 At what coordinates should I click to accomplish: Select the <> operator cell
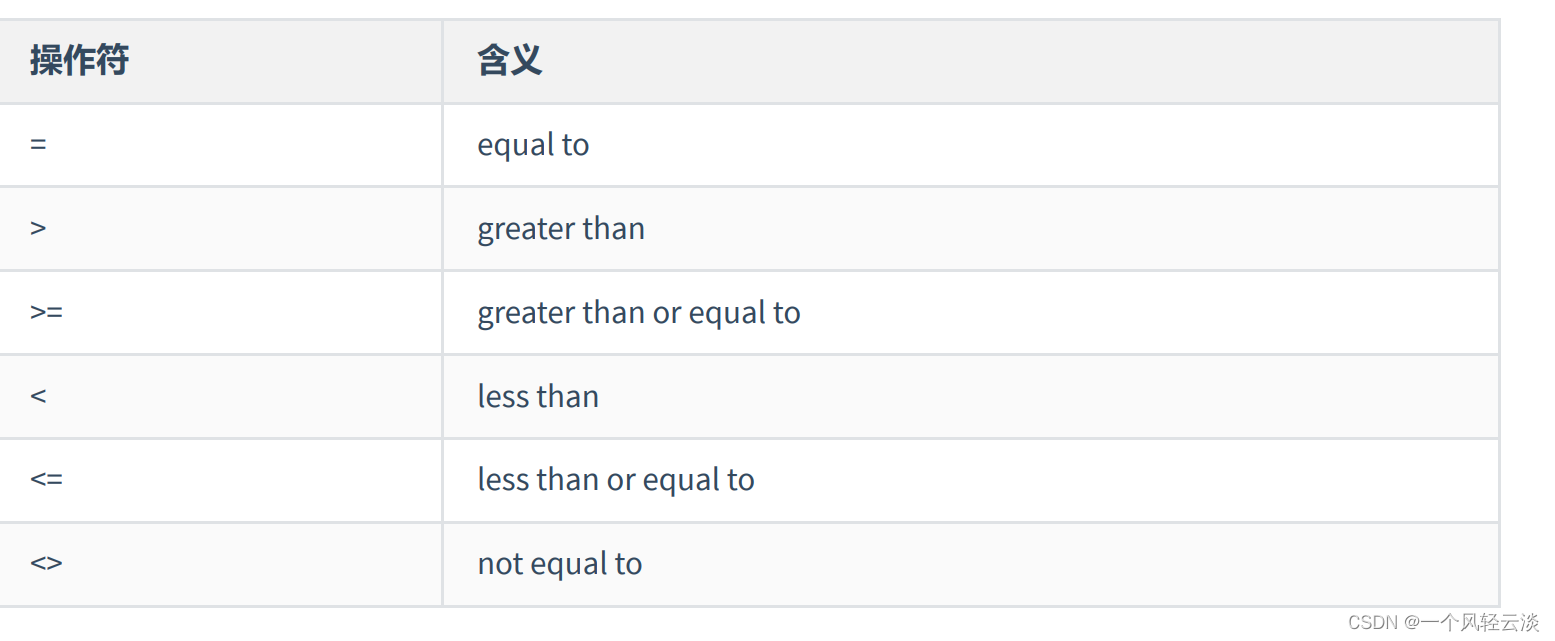coord(220,564)
